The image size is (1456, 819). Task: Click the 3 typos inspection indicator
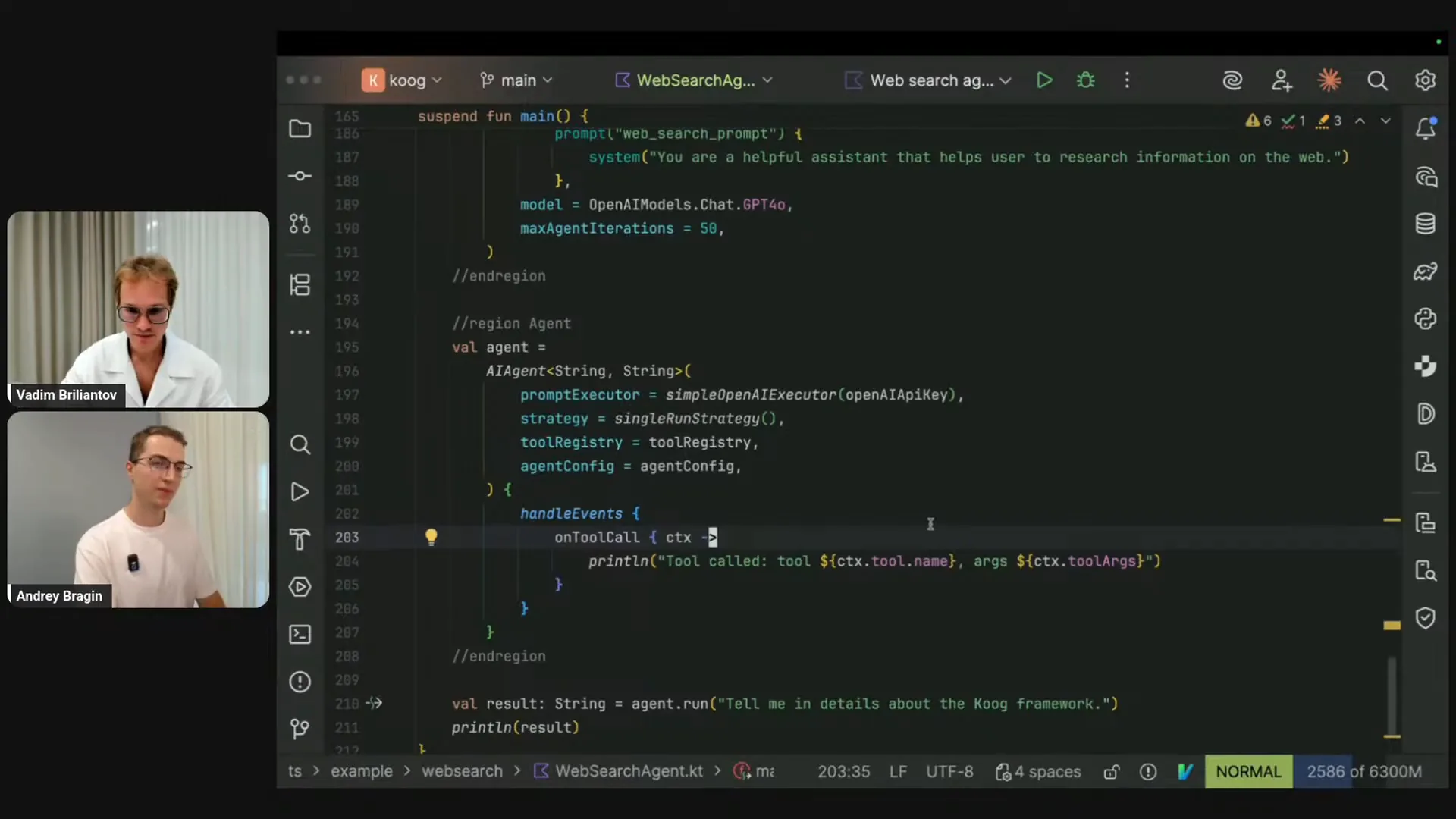click(x=1329, y=121)
